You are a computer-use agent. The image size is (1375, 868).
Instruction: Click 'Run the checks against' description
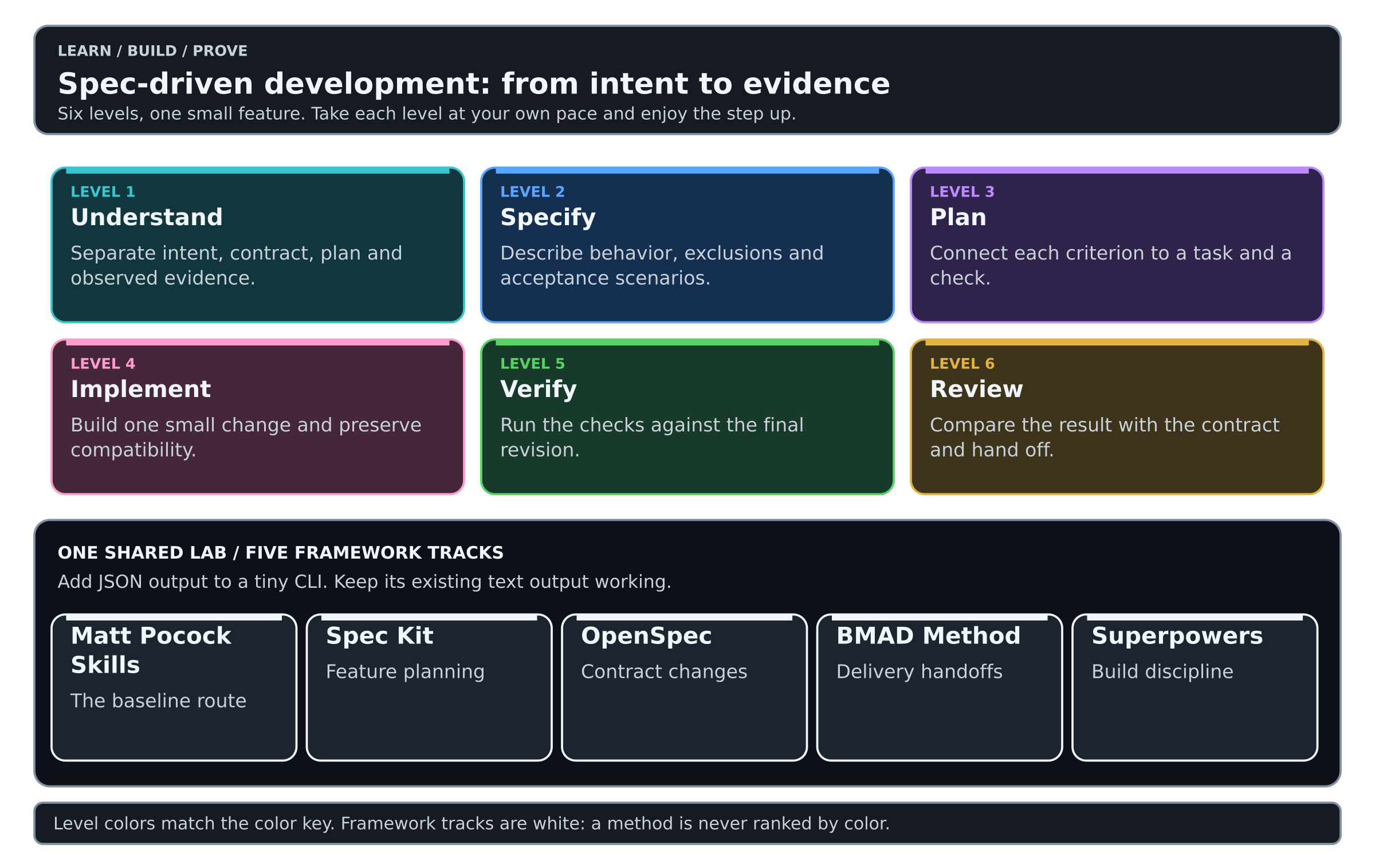point(652,437)
